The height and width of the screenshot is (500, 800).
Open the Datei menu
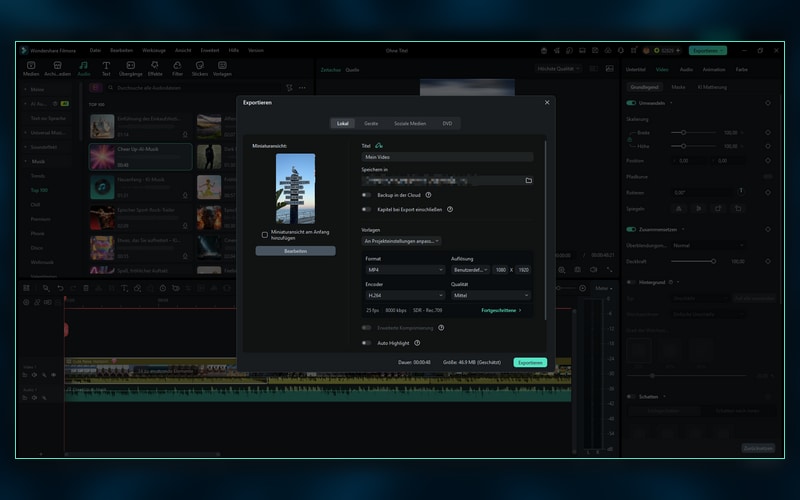[95, 51]
